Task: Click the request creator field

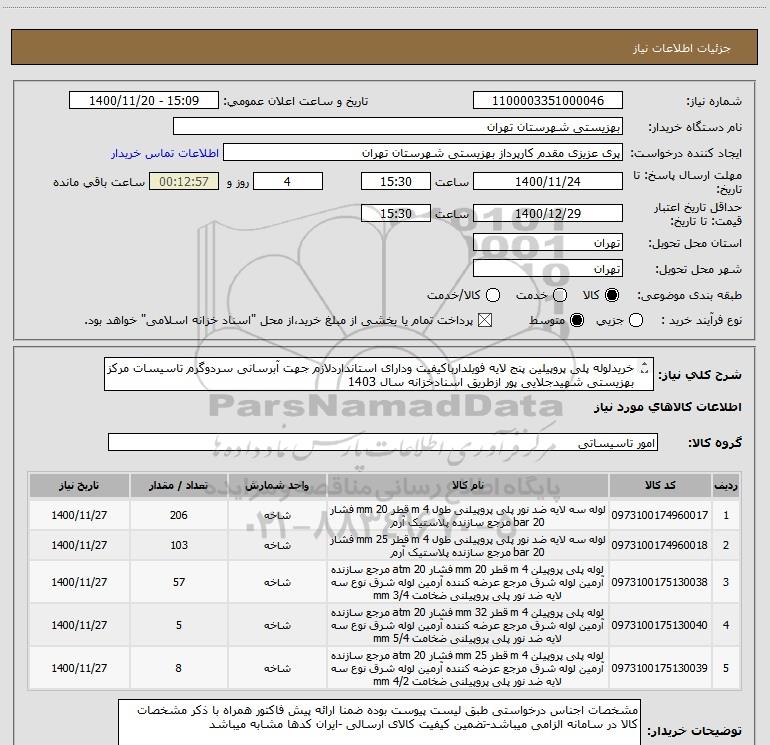Action: 423,153
